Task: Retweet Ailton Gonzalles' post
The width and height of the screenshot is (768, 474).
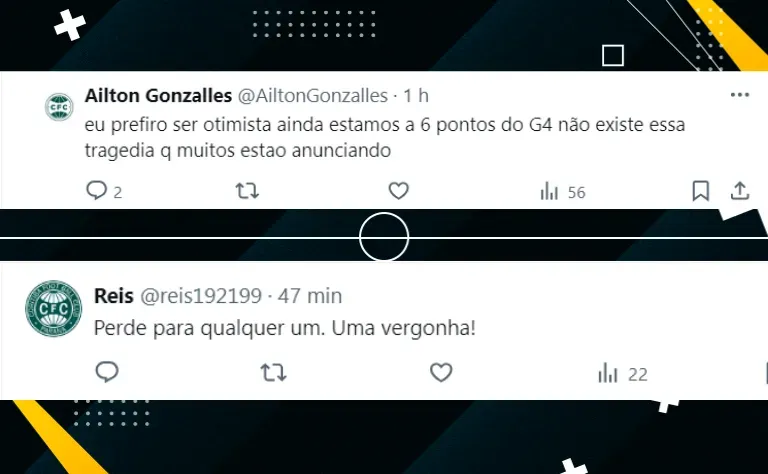Action: [247, 190]
